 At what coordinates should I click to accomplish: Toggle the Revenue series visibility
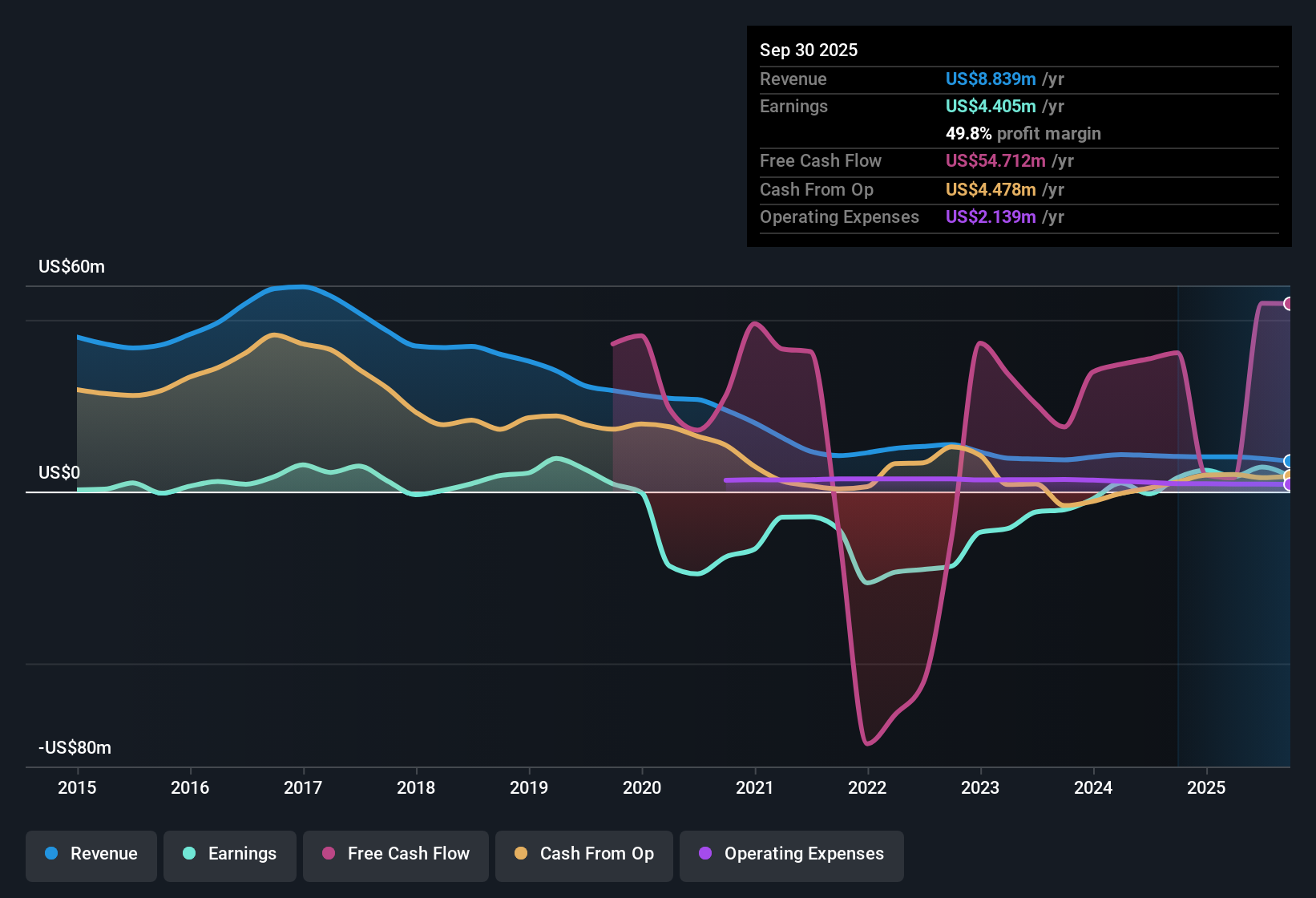point(91,854)
